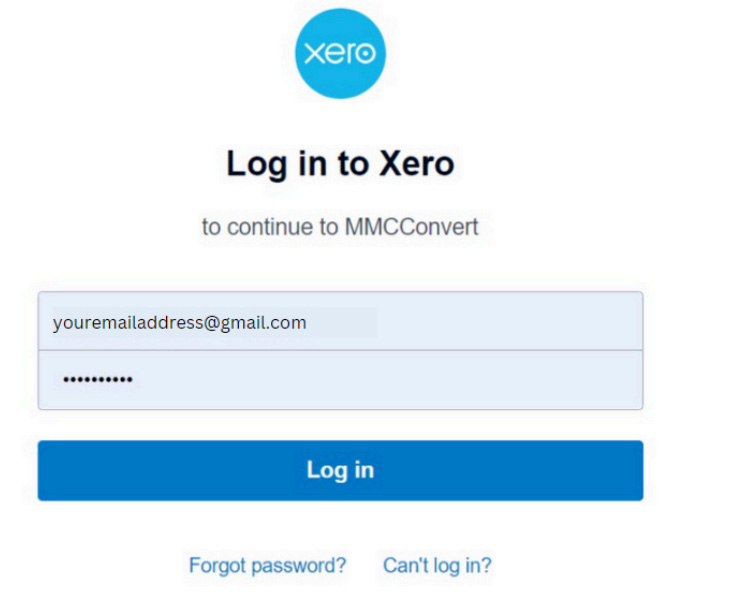
Task: Reset password via 'Forgot password?' link
Action: [x=267, y=565]
